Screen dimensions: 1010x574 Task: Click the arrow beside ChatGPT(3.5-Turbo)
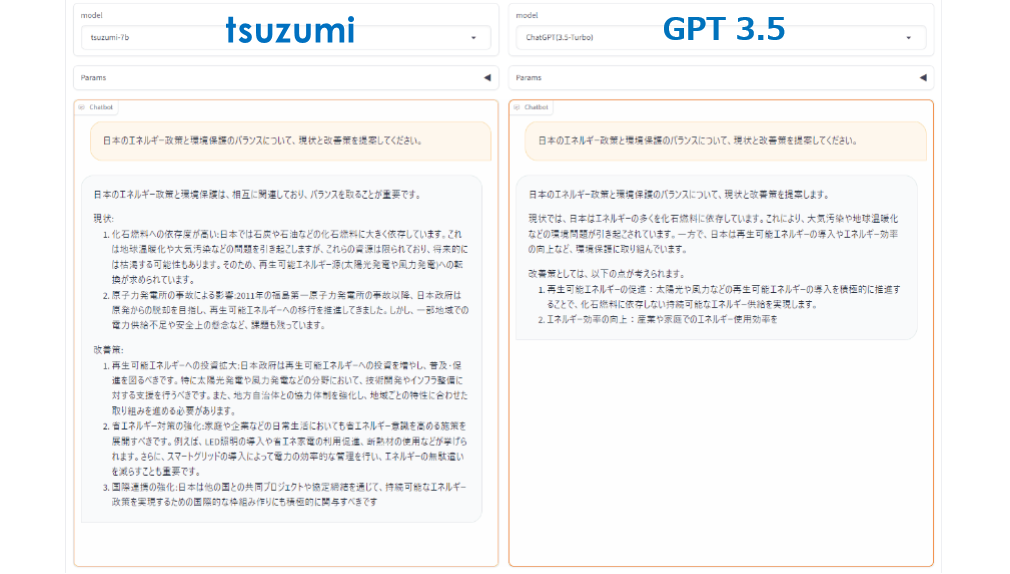click(909, 38)
